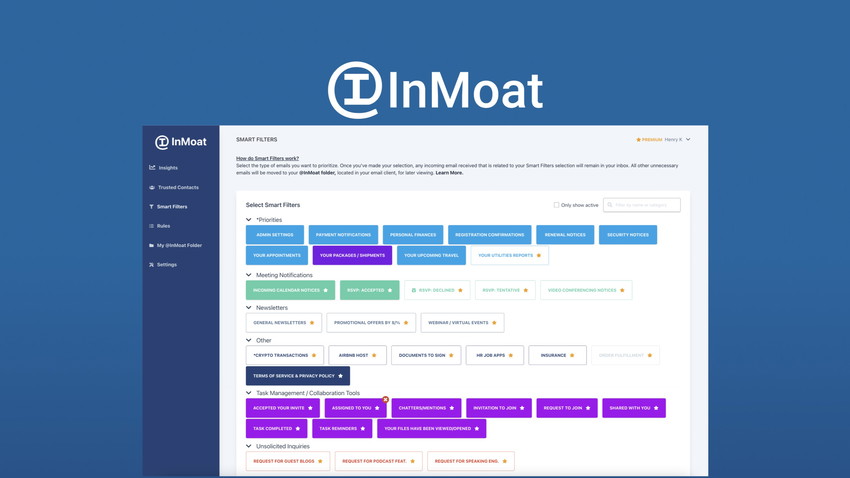The width and height of the screenshot is (850, 478).
Task: Click the star on Promotional Offers tile
Action: point(406,323)
